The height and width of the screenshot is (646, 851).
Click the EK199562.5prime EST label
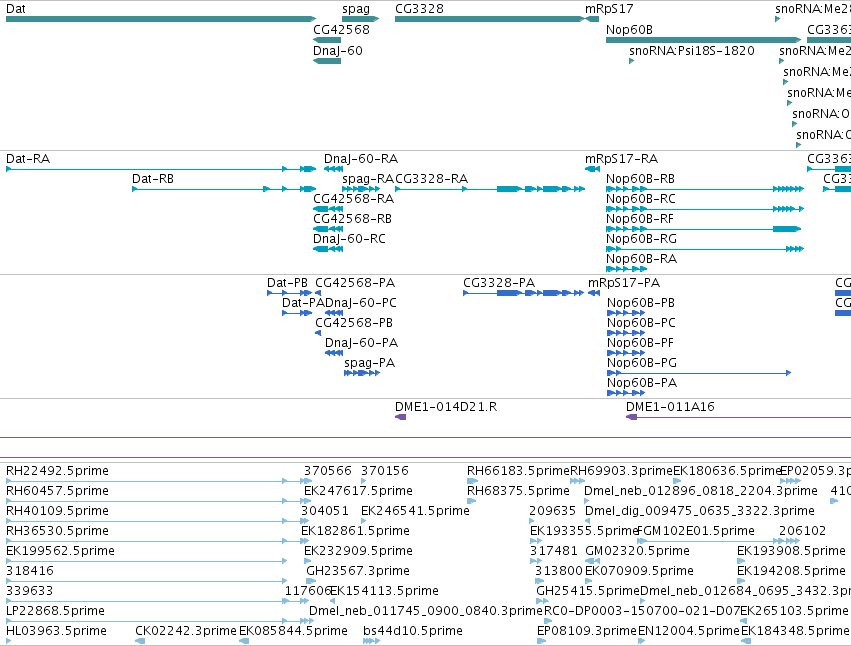click(60, 551)
